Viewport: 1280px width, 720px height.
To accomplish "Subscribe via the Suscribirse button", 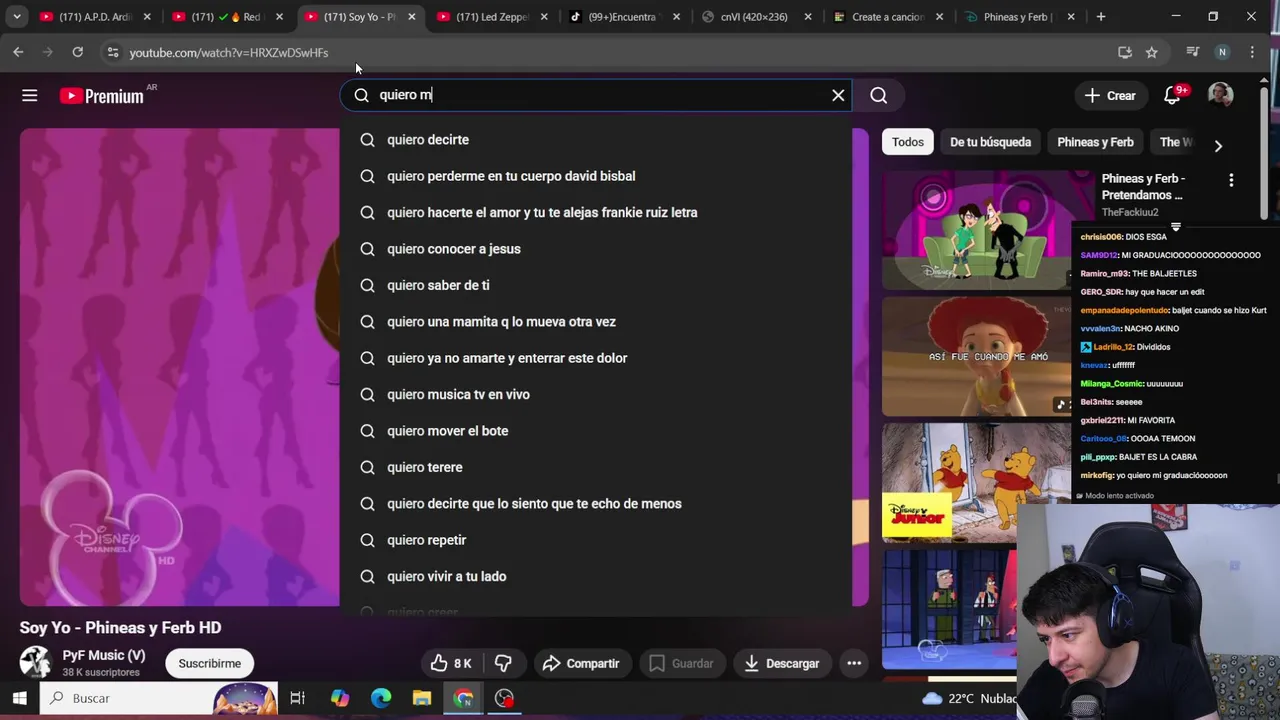I will click(209, 663).
